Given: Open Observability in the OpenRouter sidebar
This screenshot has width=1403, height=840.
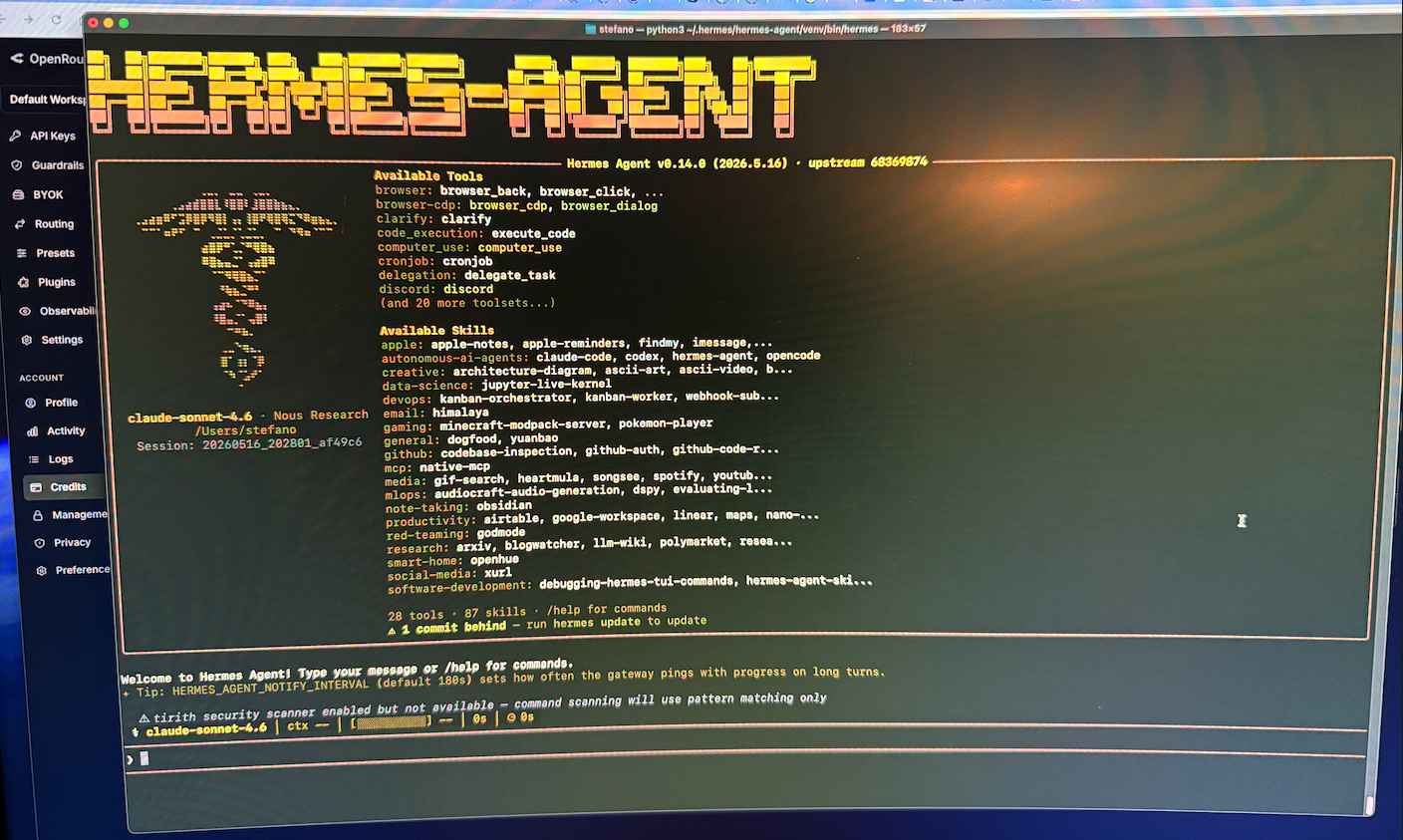Looking at the screenshot, I should coord(58,311).
